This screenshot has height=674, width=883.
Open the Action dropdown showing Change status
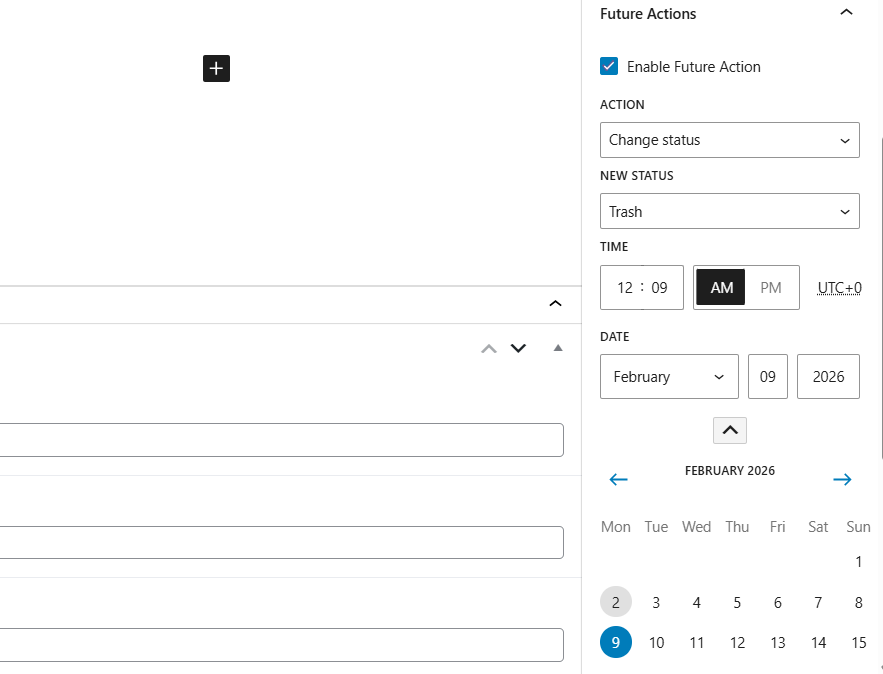click(x=729, y=140)
